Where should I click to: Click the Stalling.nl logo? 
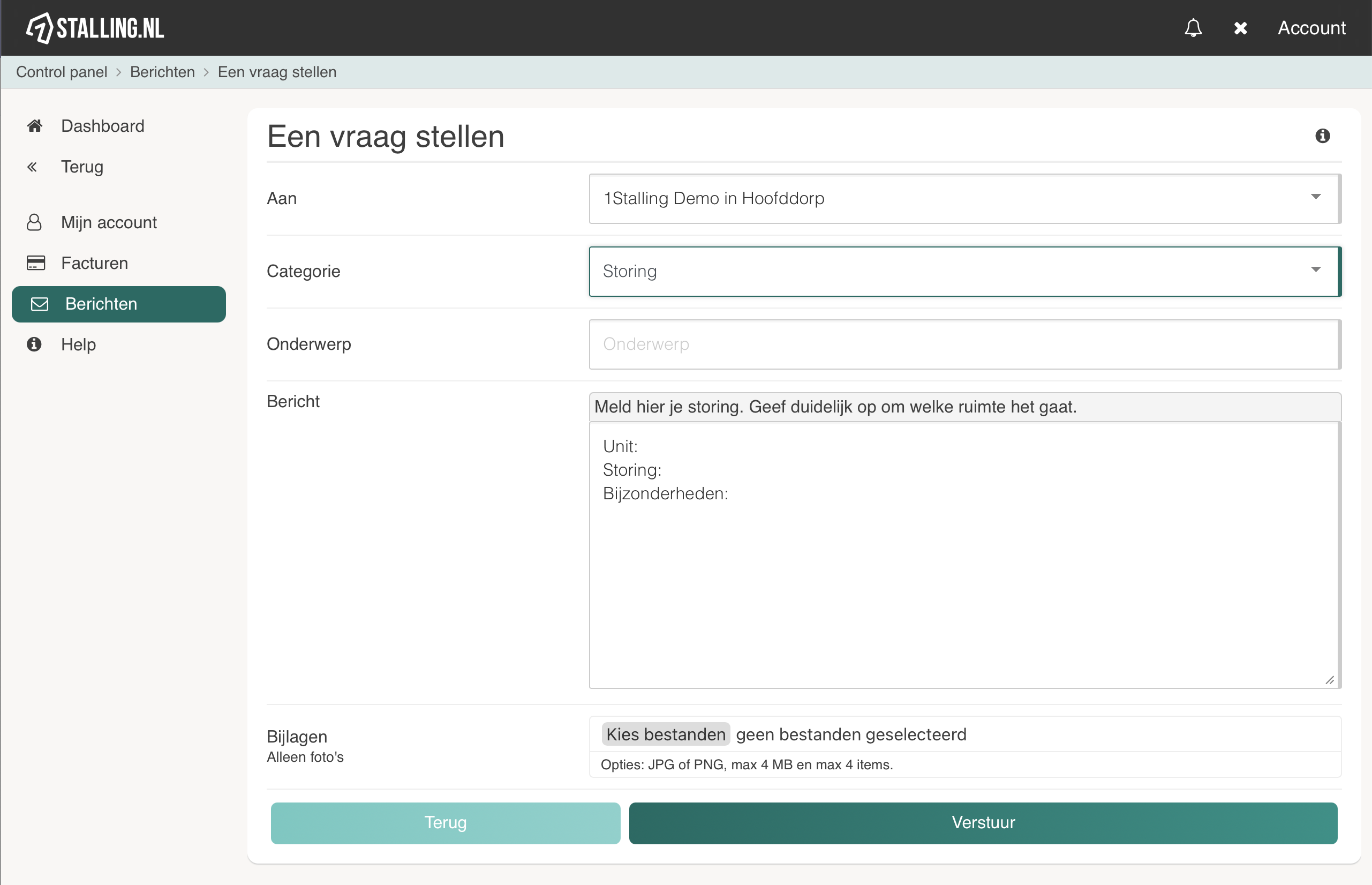click(x=95, y=27)
